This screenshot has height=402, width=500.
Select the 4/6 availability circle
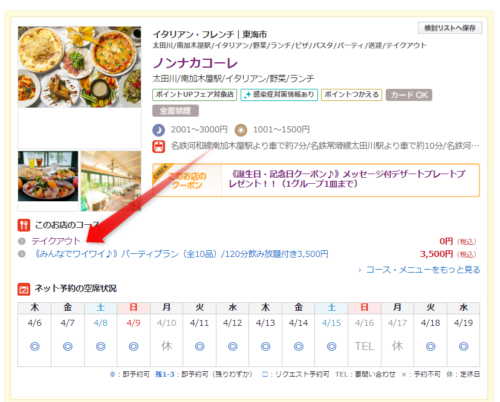pyautogui.click(x=35, y=347)
